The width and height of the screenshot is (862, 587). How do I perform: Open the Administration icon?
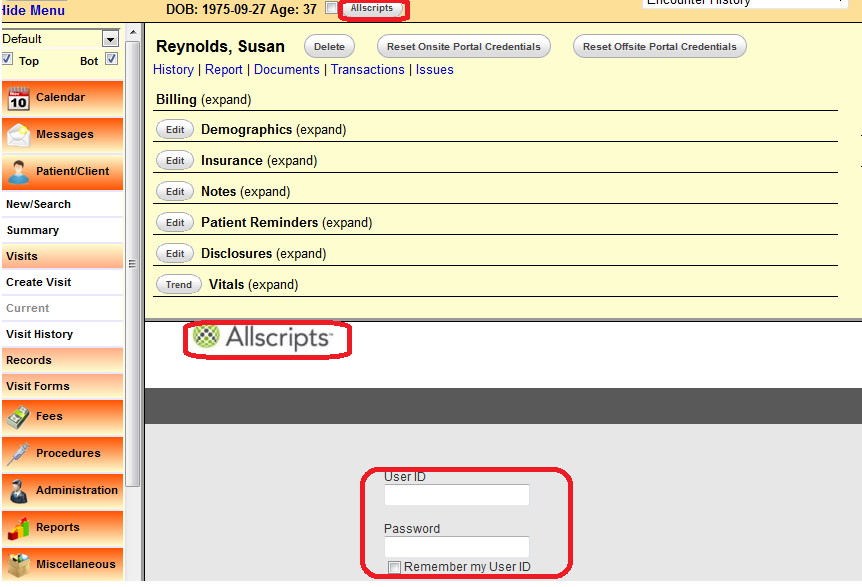[x=18, y=491]
